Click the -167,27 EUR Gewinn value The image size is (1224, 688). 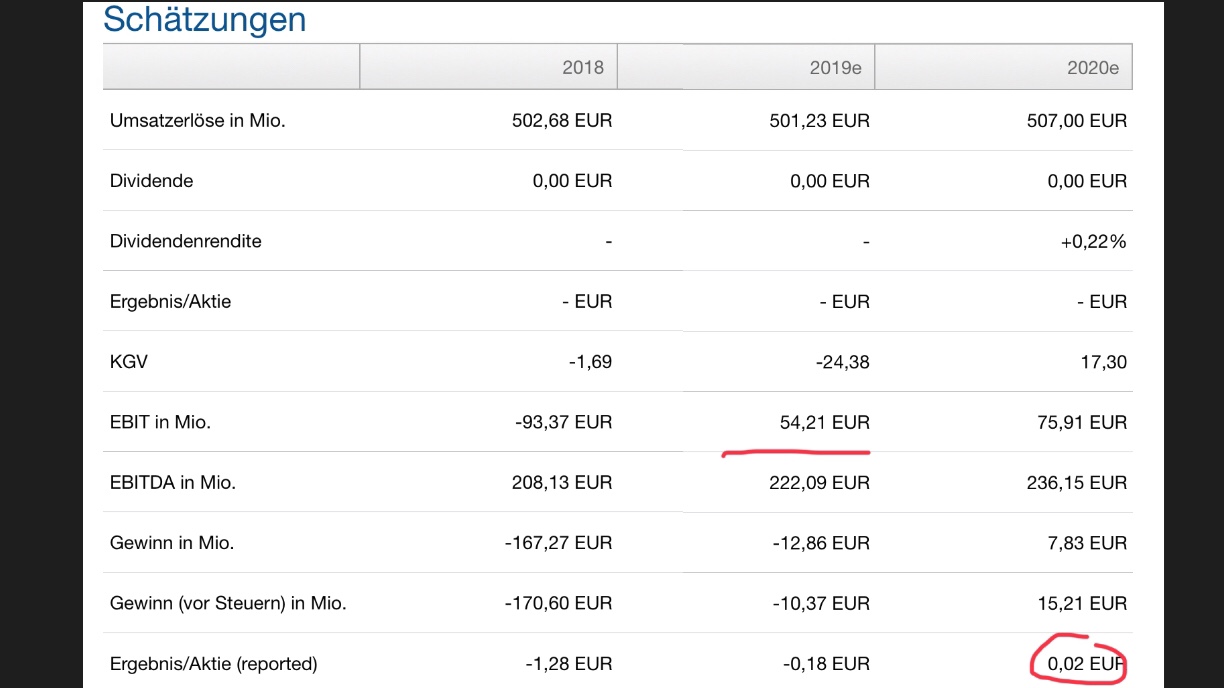tap(558, 543)
